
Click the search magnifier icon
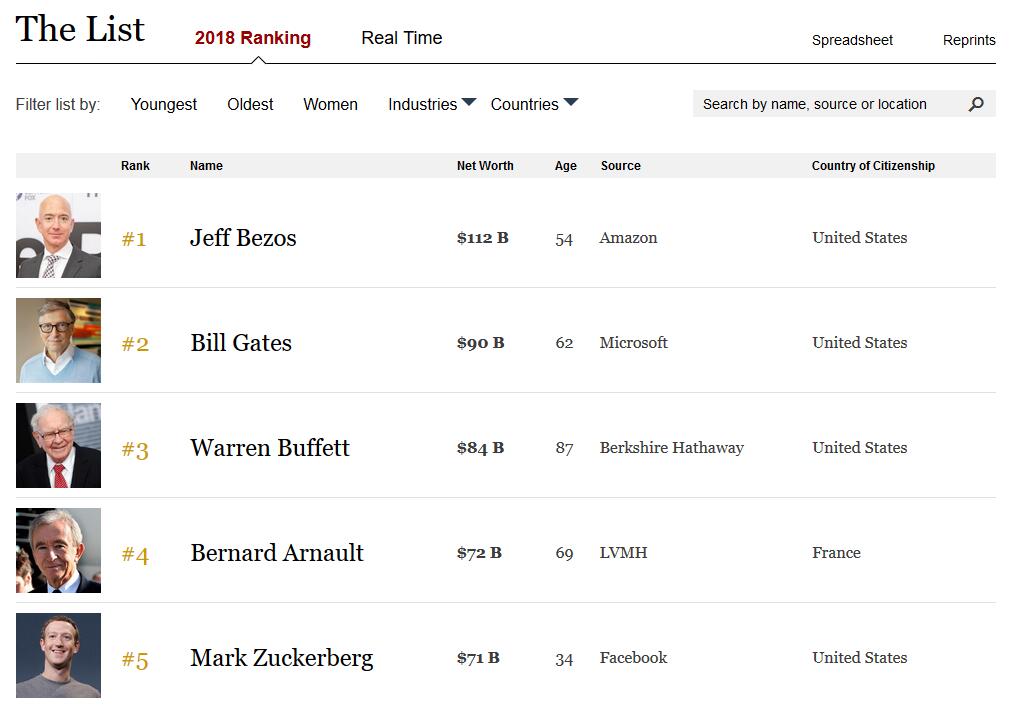tap(976, 104)
